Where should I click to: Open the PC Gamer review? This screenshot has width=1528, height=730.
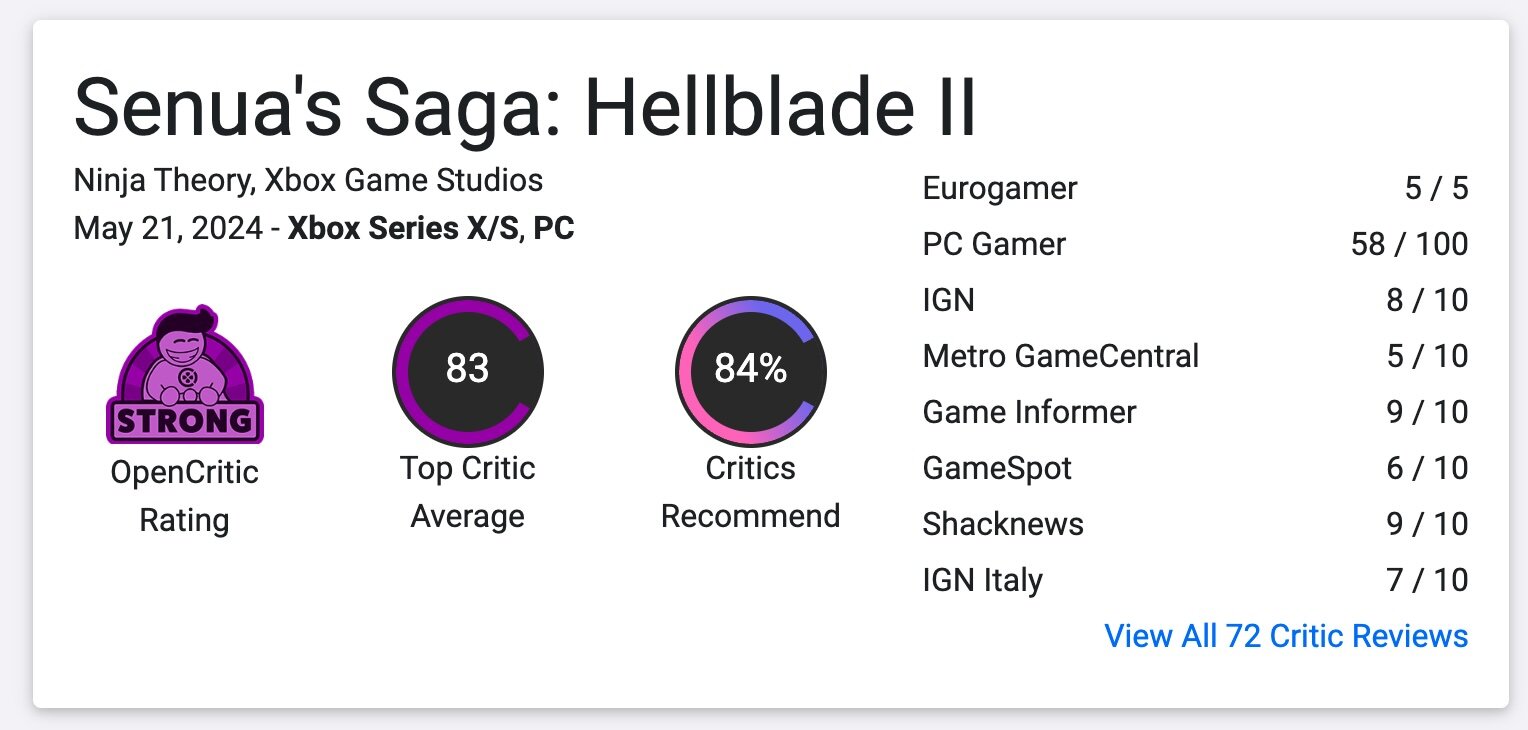[x=994, y=244]
